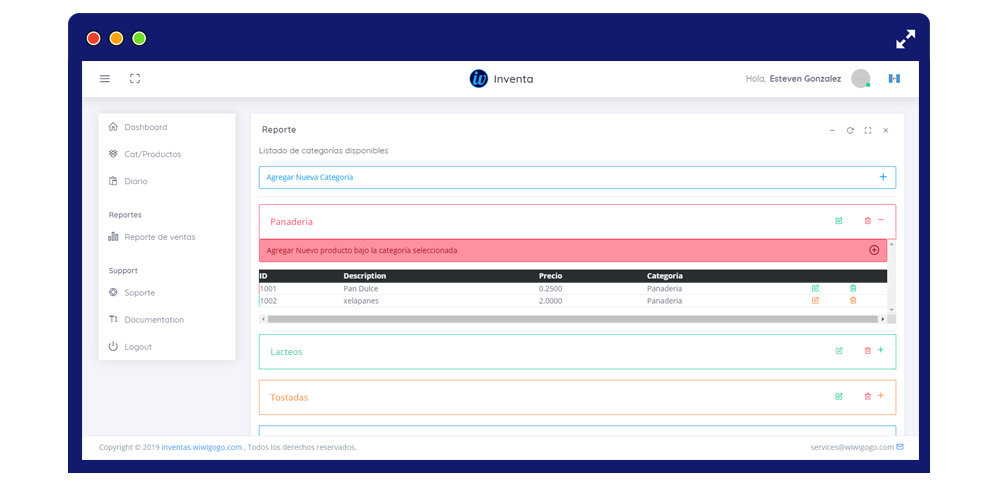Delete the Panaderia category with trash icon
This screenshot has height=488, width=1000.
(x=867, y=221)
